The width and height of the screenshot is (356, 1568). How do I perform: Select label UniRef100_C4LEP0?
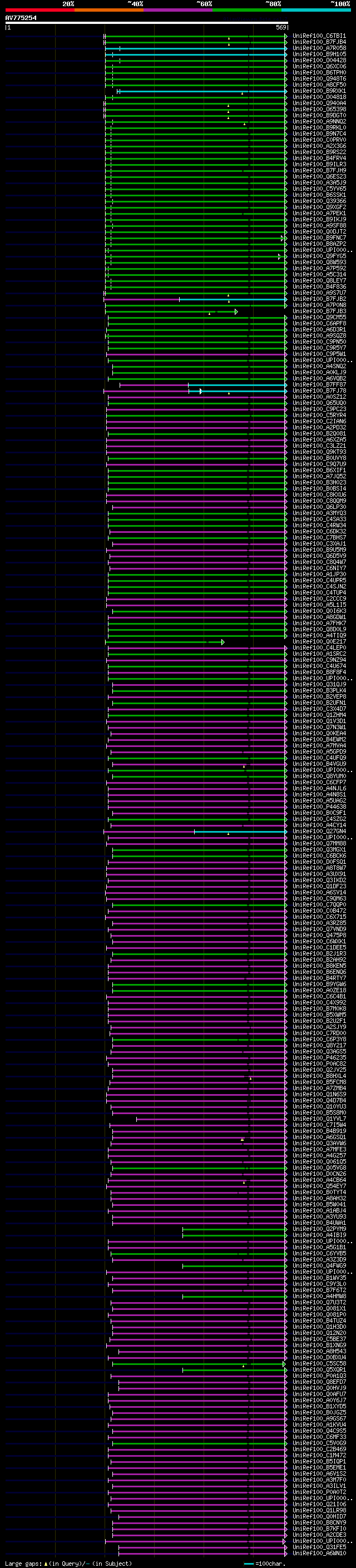pos(319,647)
